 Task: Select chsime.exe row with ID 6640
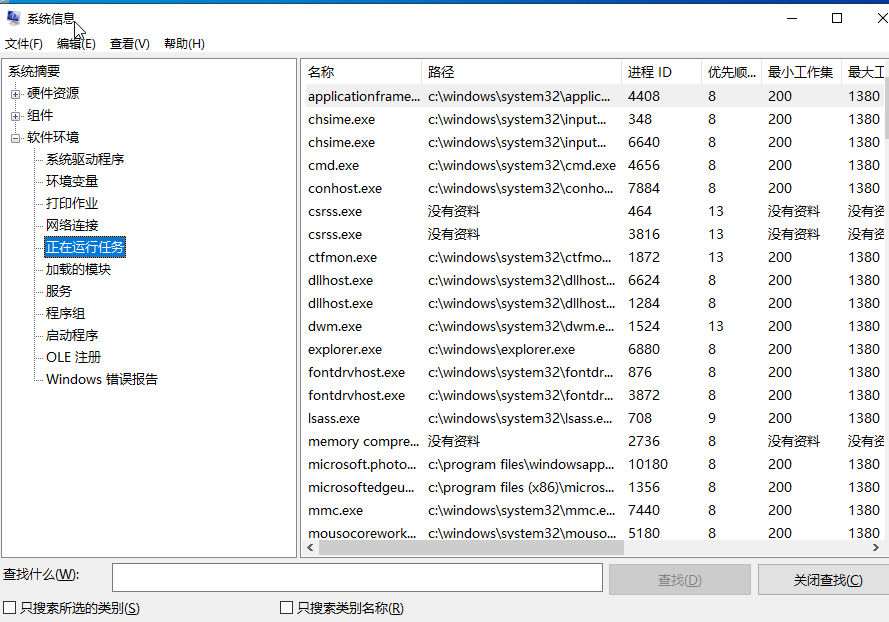pos(595,142)
